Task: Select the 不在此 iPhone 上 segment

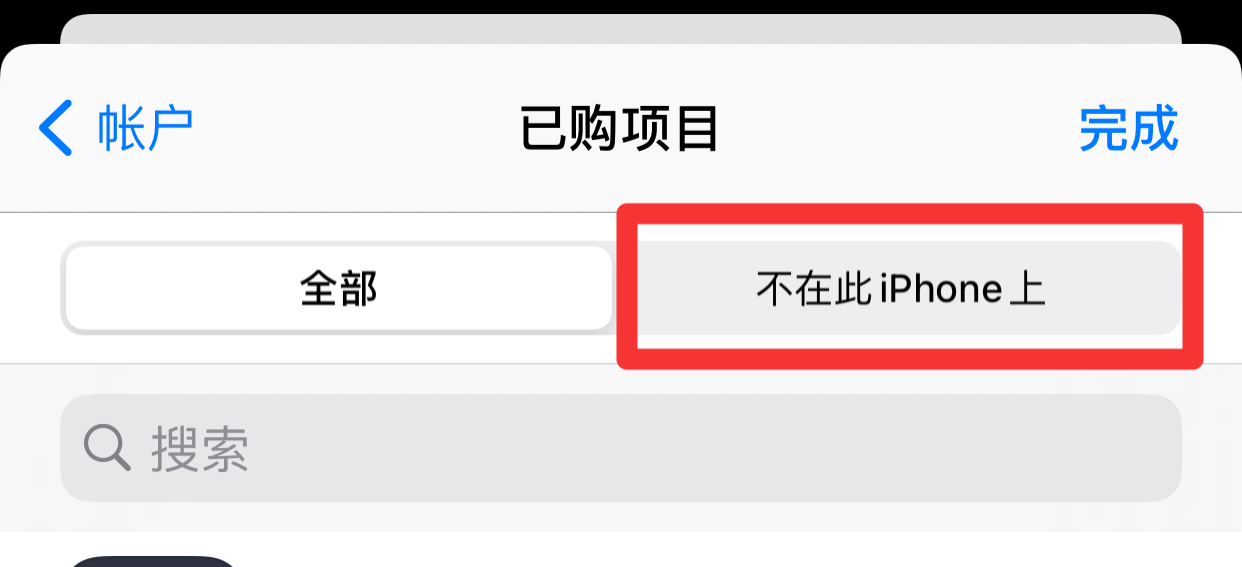Action: coord(900,289)
